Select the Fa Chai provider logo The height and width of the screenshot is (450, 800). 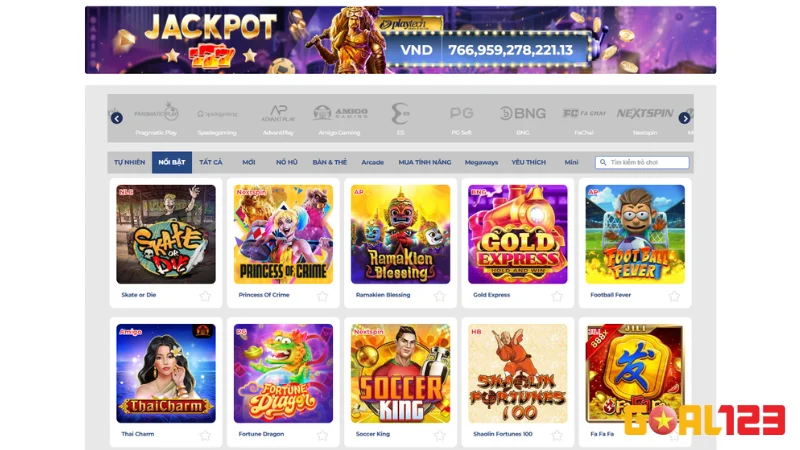(584, 118)
